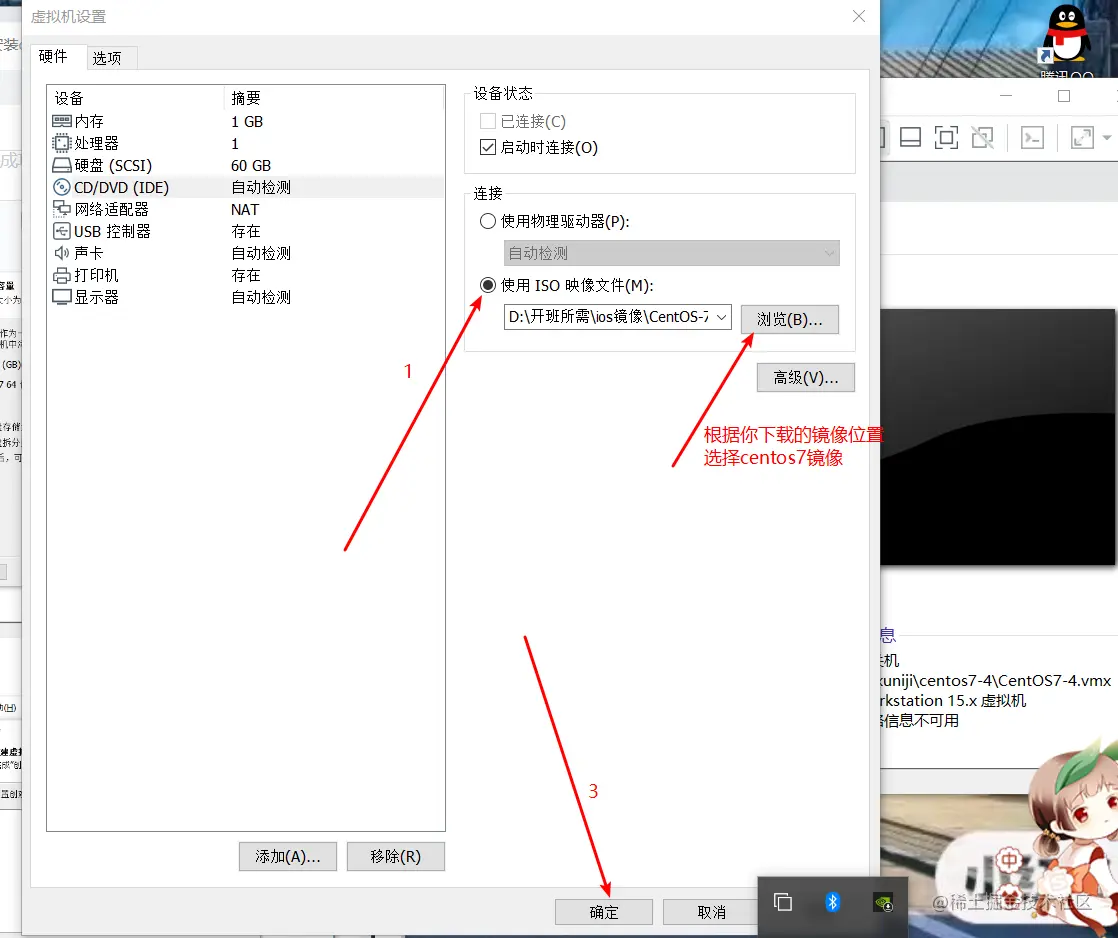Image resolution: width=1118 pixels, height=938 pixels.
Task: Open Task View icon in taskbar
Action: click(x=783, y=902)
